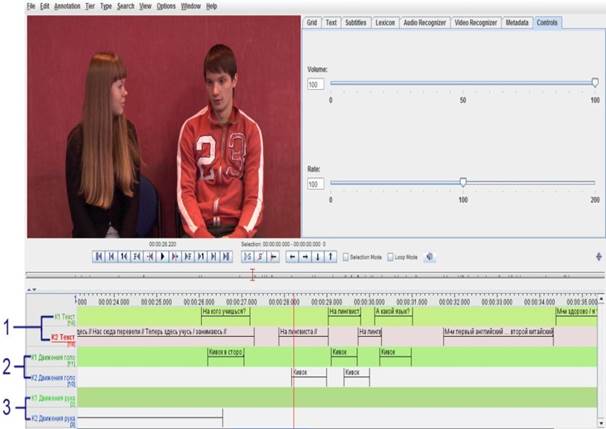The width and height of the screenshot is (606, 429).
Task: Step one pixel back
Action: [150, 257]
